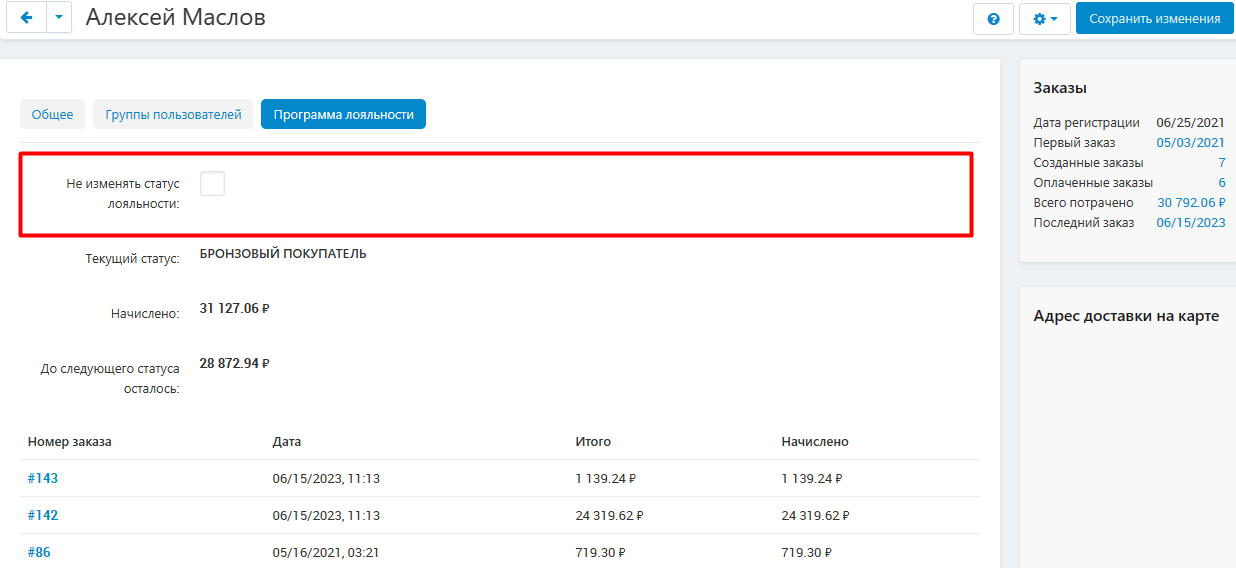Open total spent 30 792.06 ₽ link
Viewport: 1236px width, 568px height.
(1191, 202)
